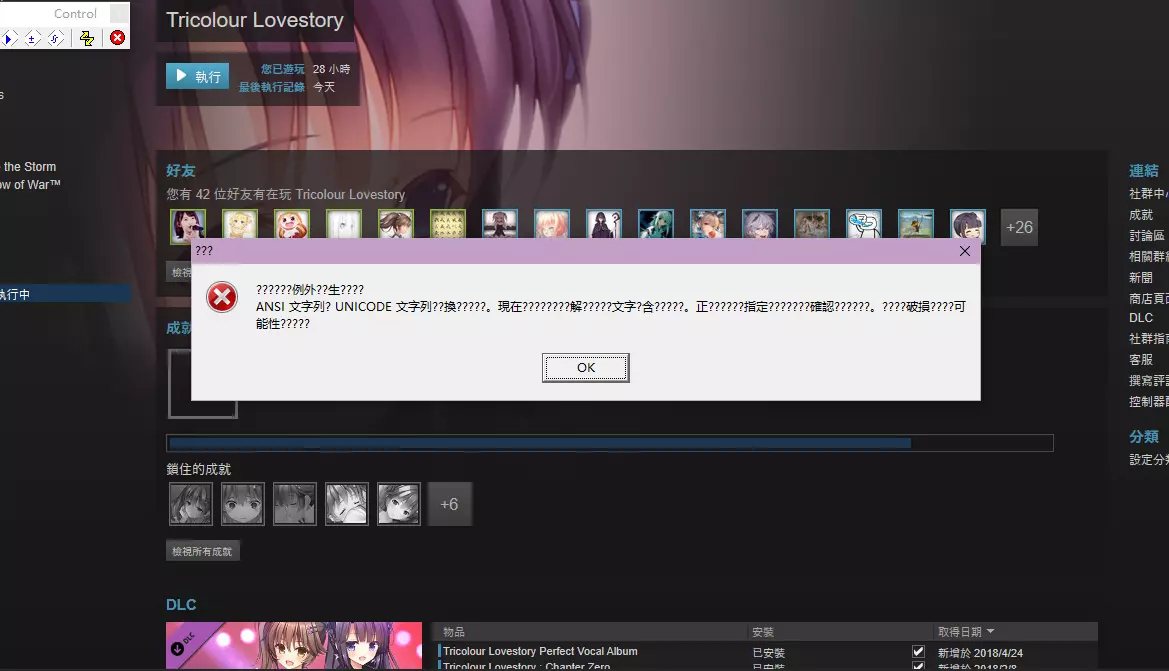1169x671 pixels.
Task: Uncheck Perfect Vocal Album DLC checkbox
Action: point(918,652)
